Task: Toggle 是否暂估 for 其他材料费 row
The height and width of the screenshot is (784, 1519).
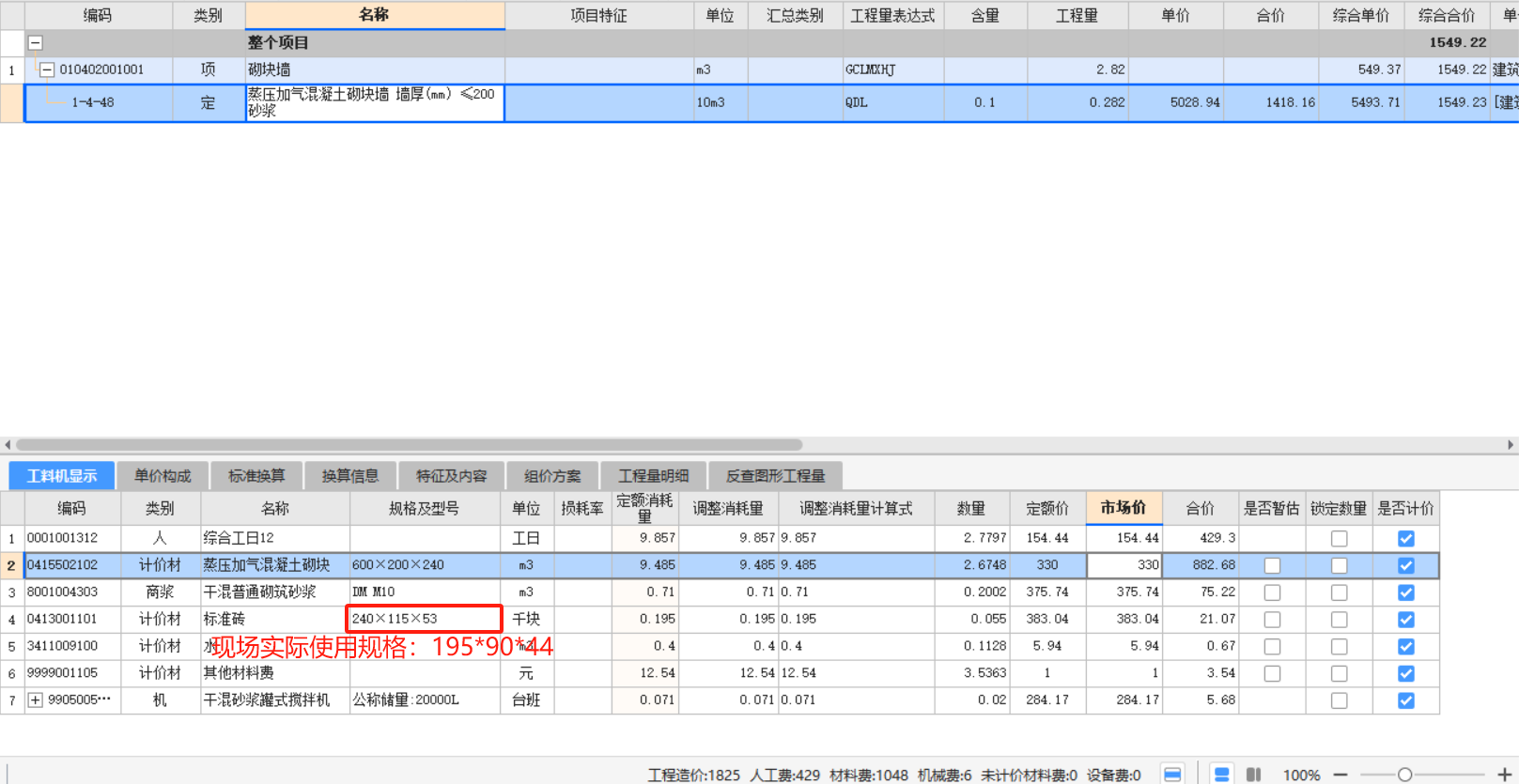Action: click(1272, 673)
